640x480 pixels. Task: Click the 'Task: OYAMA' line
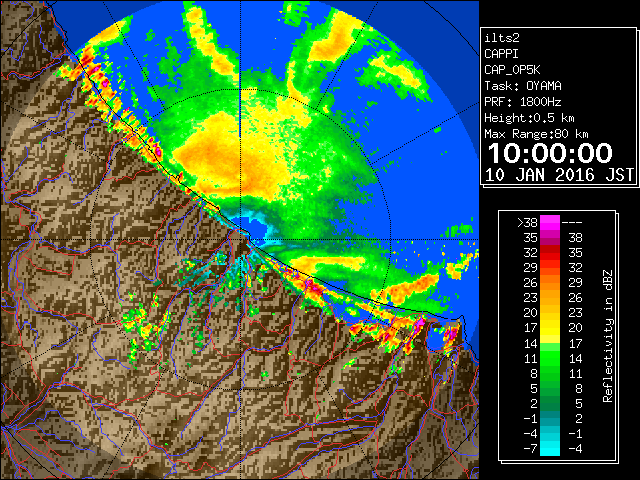coord(523,86)
